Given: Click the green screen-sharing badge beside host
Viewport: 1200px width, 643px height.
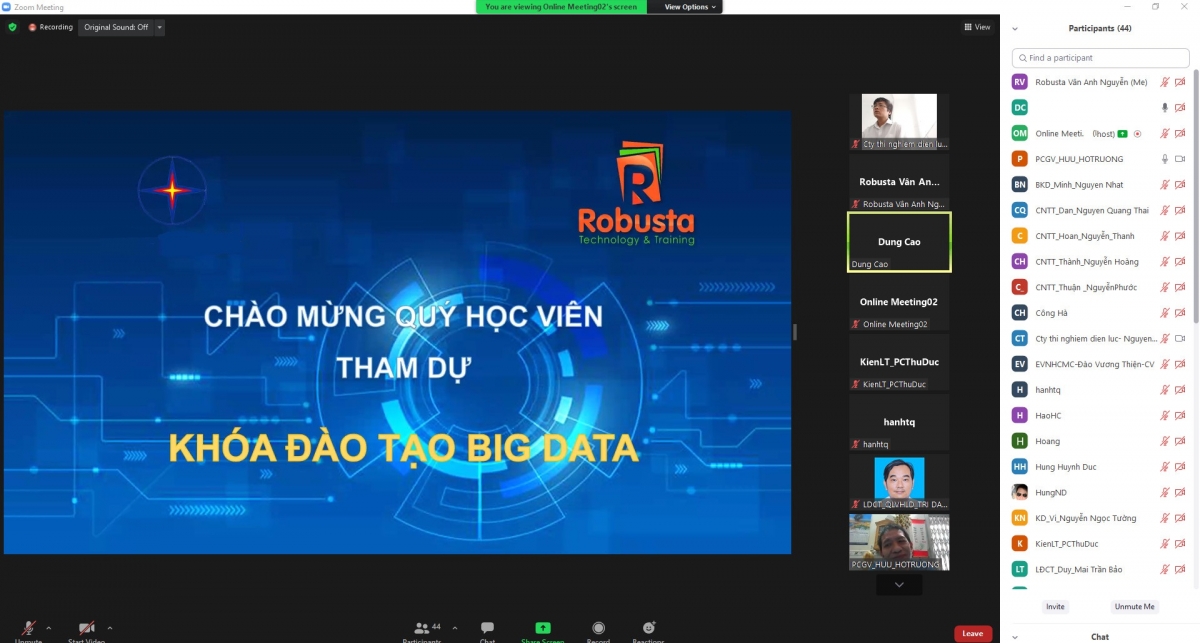Looking at the screenshot, I should click(1123, 133).
